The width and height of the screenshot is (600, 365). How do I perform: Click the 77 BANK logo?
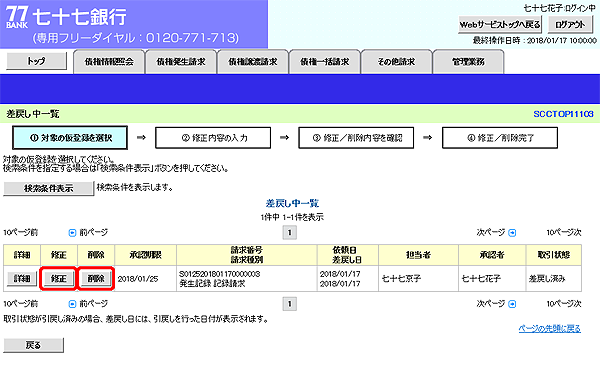pyautogui.click(x=17, y=18)
